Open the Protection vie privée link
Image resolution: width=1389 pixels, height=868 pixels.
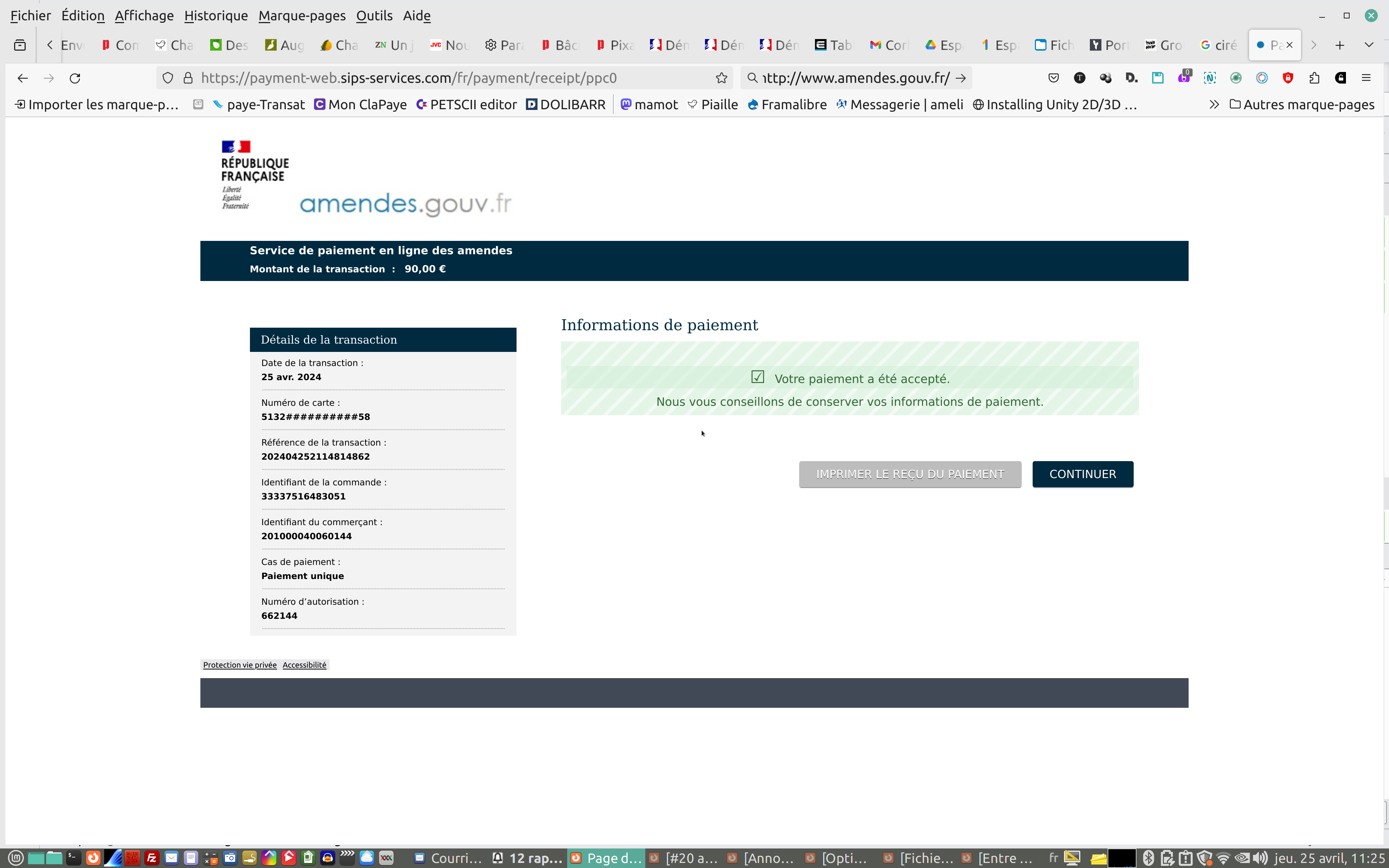pos(239,665)
